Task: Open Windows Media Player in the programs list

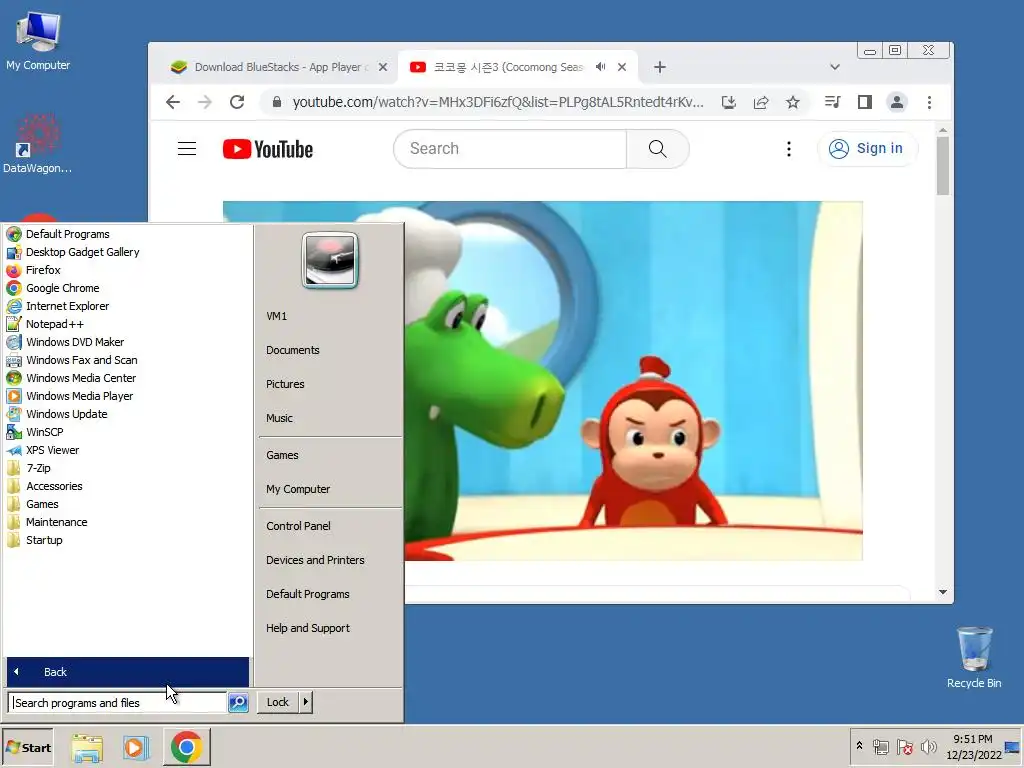Action: pos(80,396)
